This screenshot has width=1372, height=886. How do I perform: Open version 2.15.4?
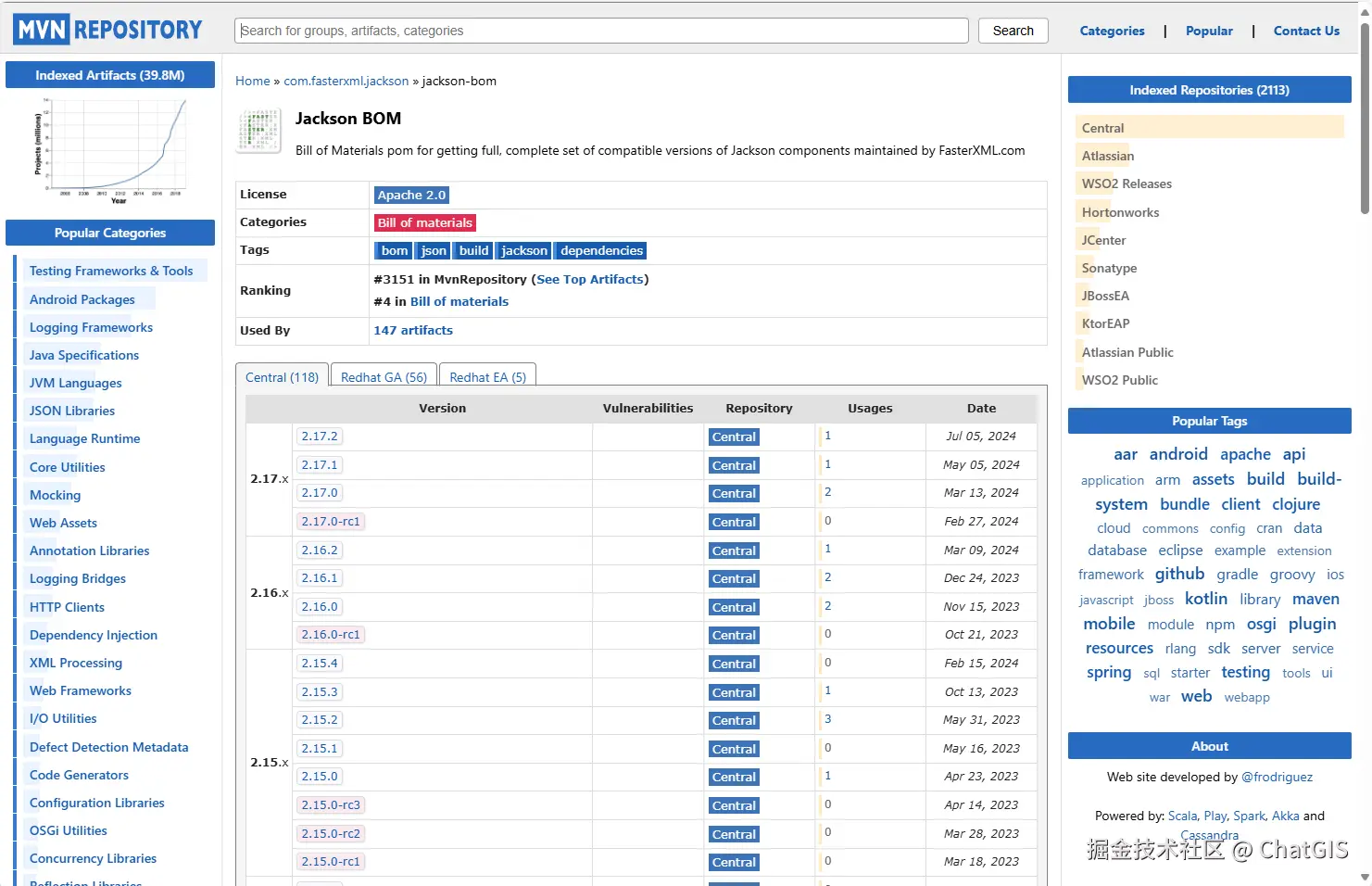click(320, 664)
